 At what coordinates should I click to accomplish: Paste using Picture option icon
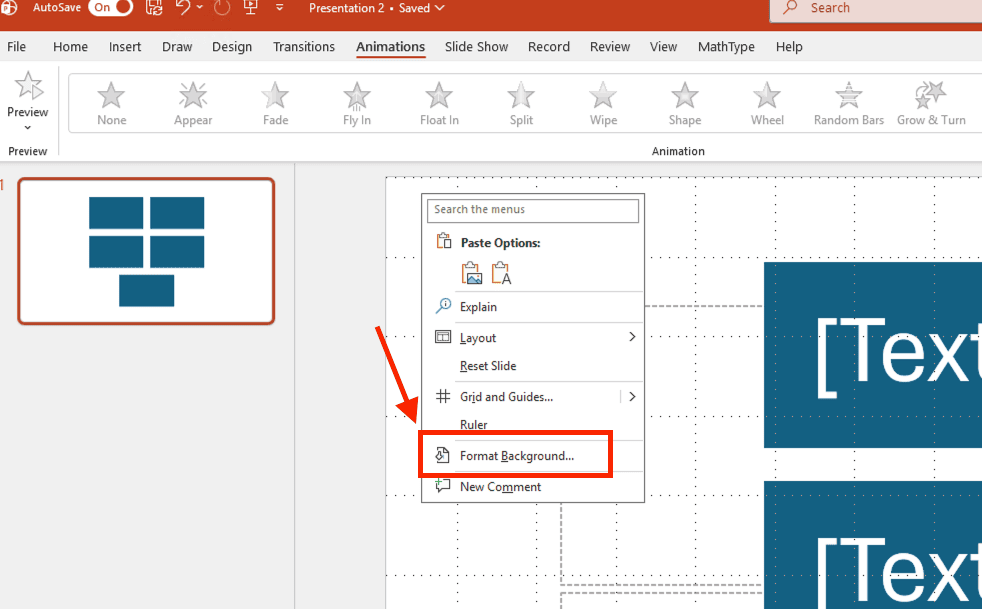pyautogui.click(x=472, y=273)
